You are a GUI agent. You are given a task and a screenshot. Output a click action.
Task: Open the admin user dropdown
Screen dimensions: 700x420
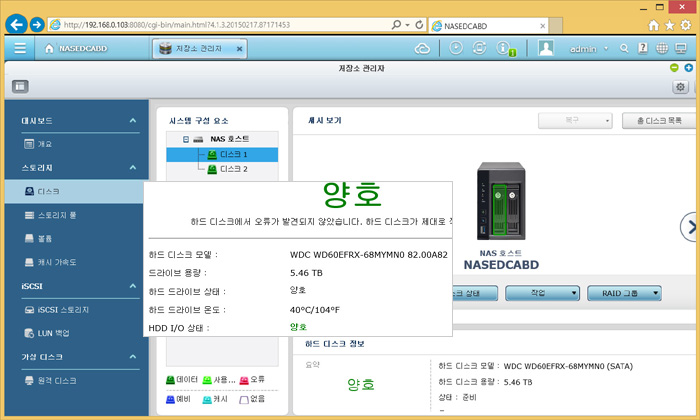(x=606, y=48)
